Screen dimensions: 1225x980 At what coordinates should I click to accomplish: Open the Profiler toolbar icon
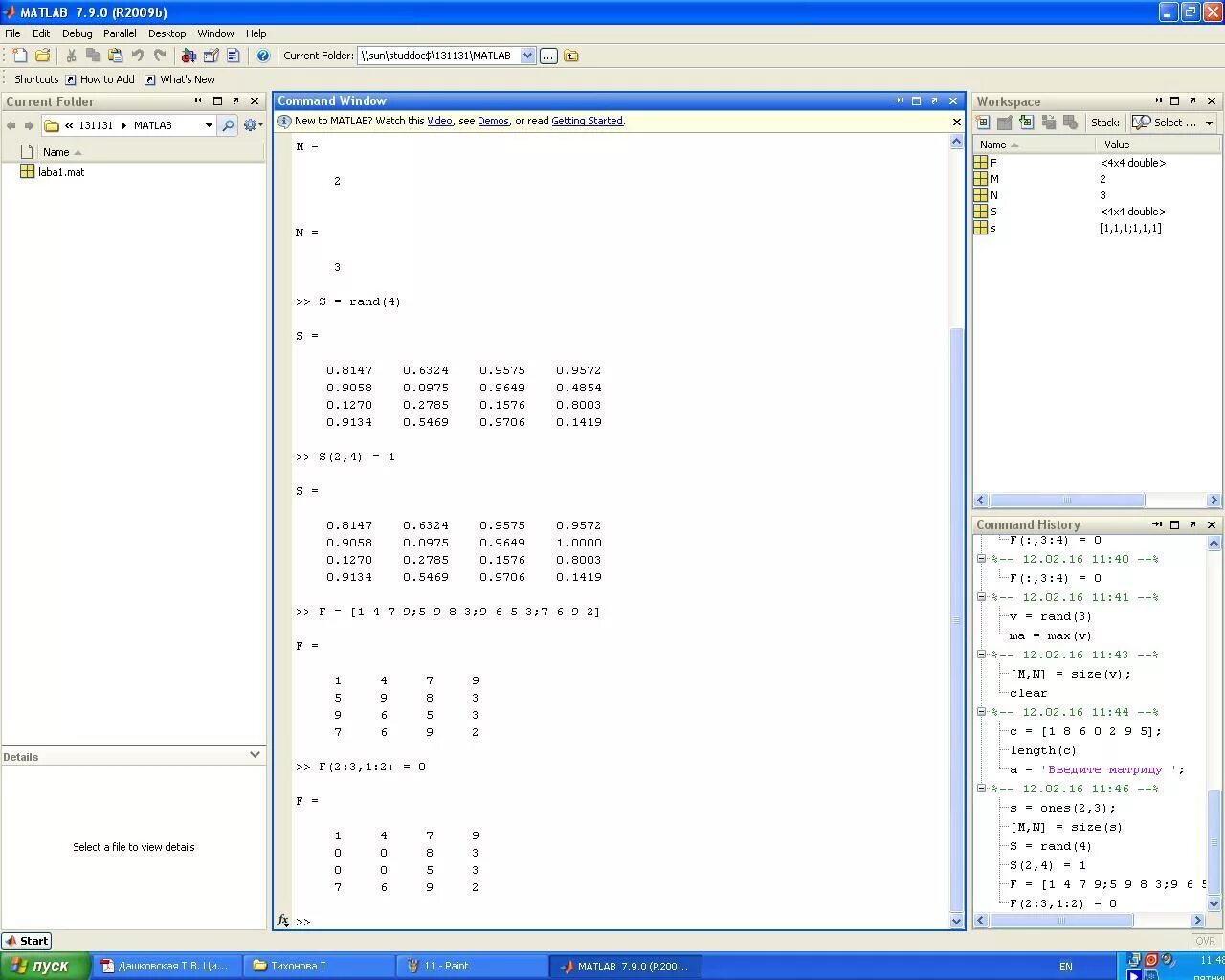[233, 56]
